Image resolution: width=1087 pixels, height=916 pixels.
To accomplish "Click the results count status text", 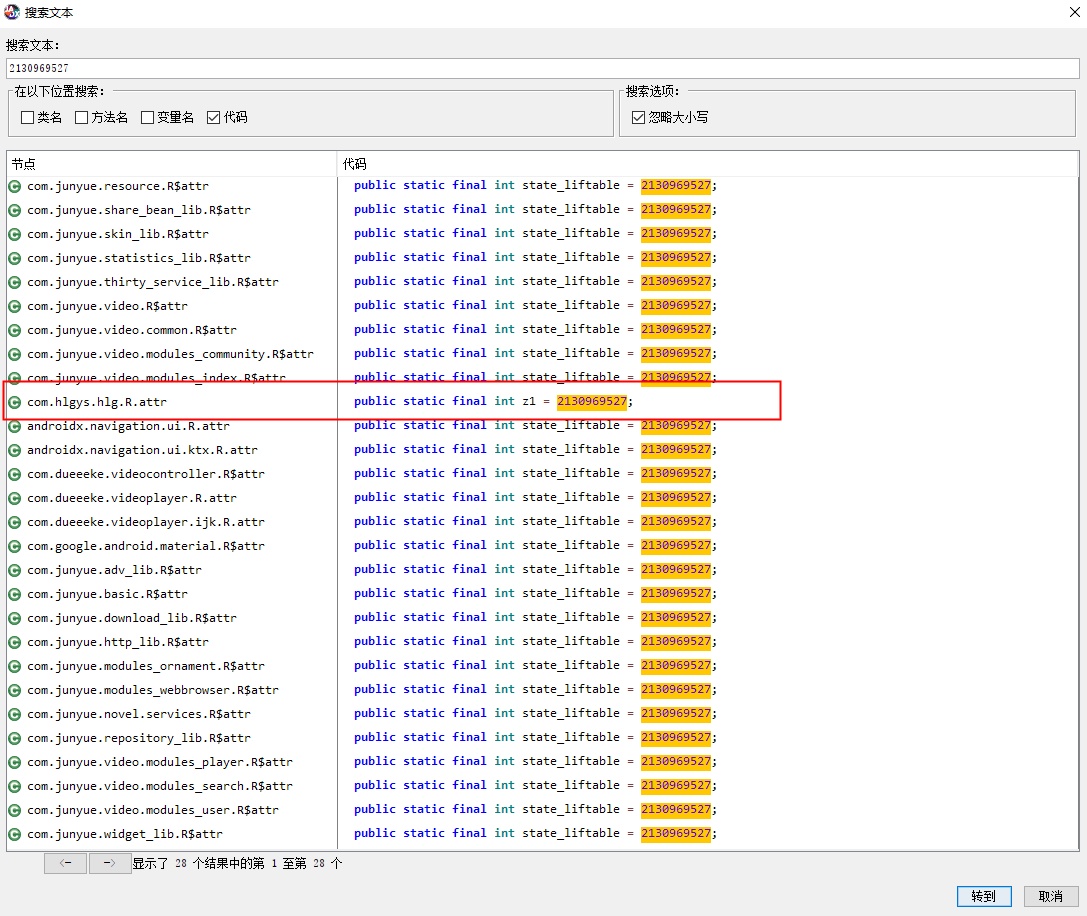I will [x=237, y=863].
